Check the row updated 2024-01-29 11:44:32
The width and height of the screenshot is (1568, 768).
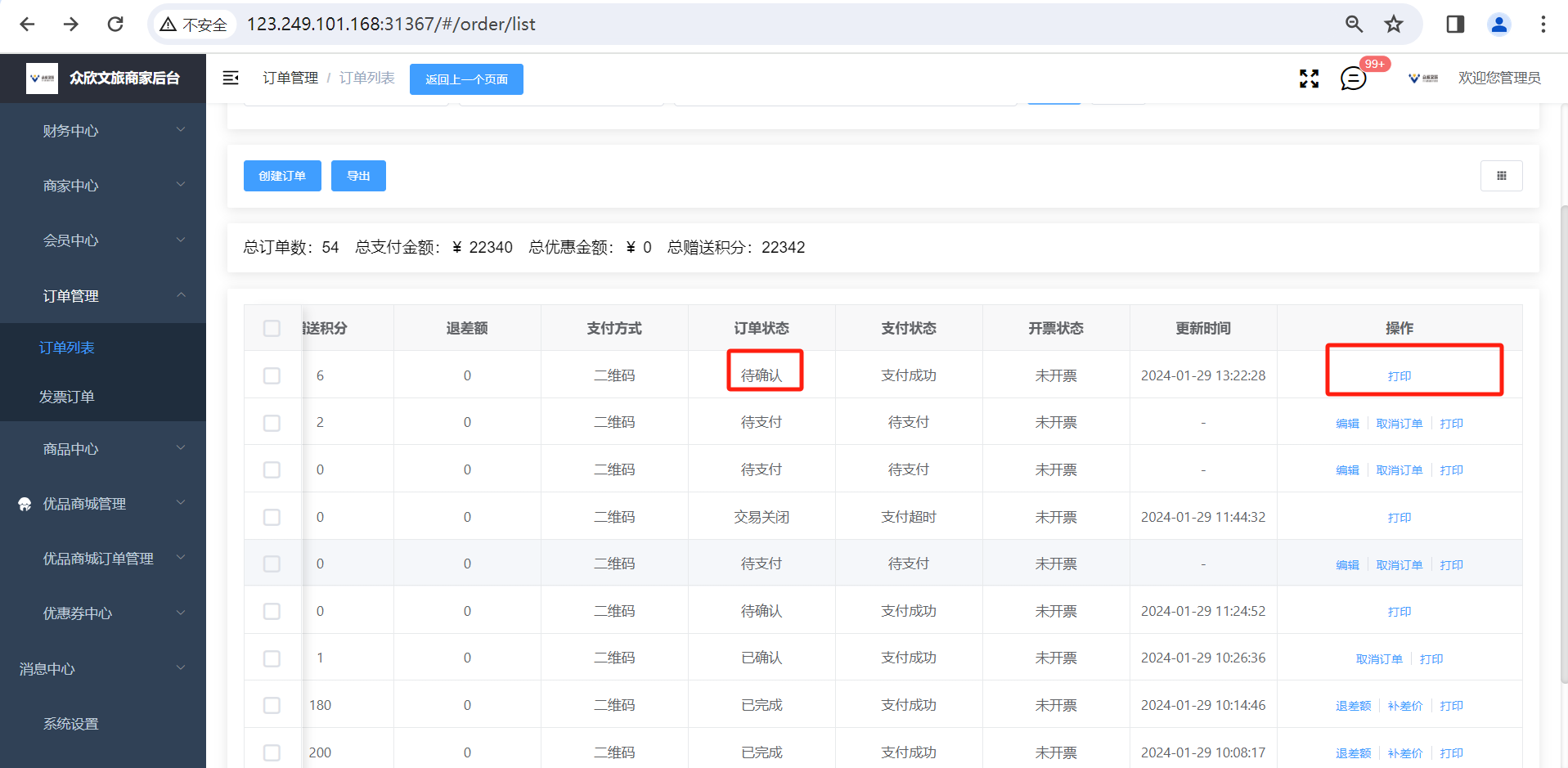click(x=272, y=517)
